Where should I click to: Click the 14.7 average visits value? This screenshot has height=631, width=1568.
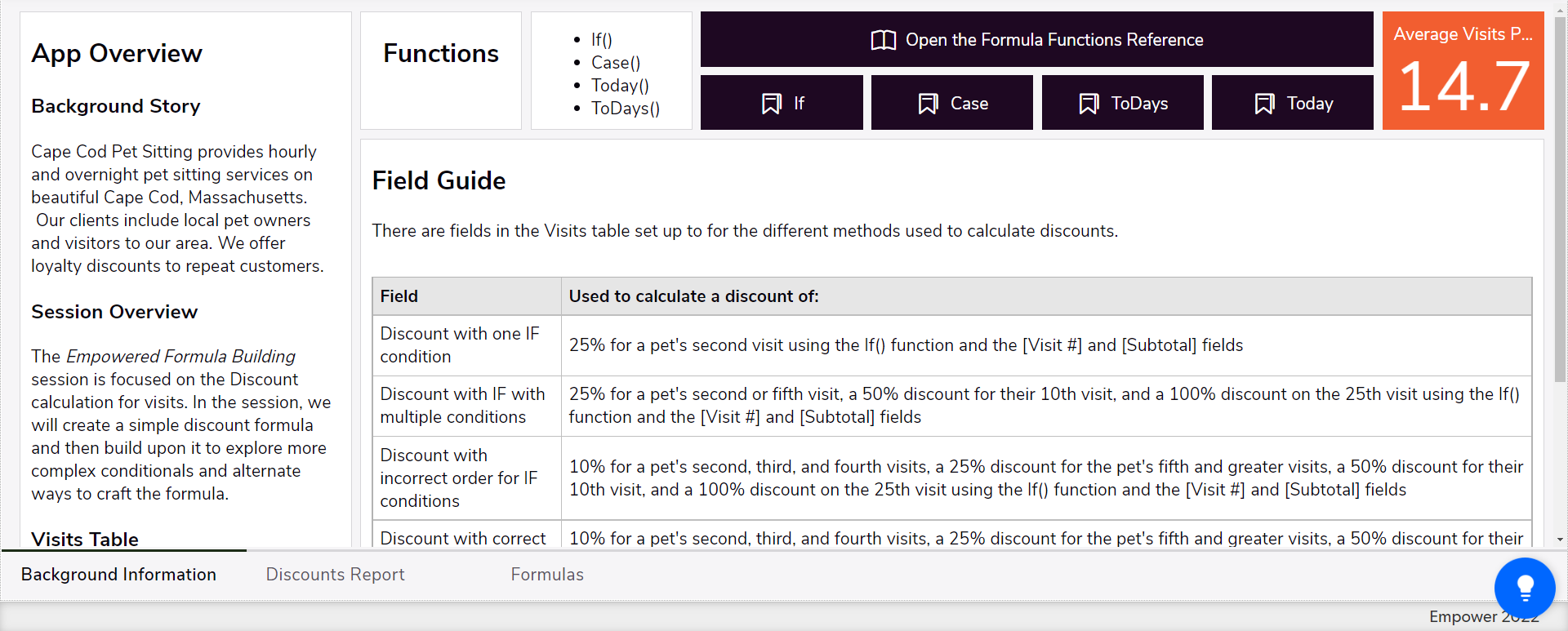point(1463,87)
